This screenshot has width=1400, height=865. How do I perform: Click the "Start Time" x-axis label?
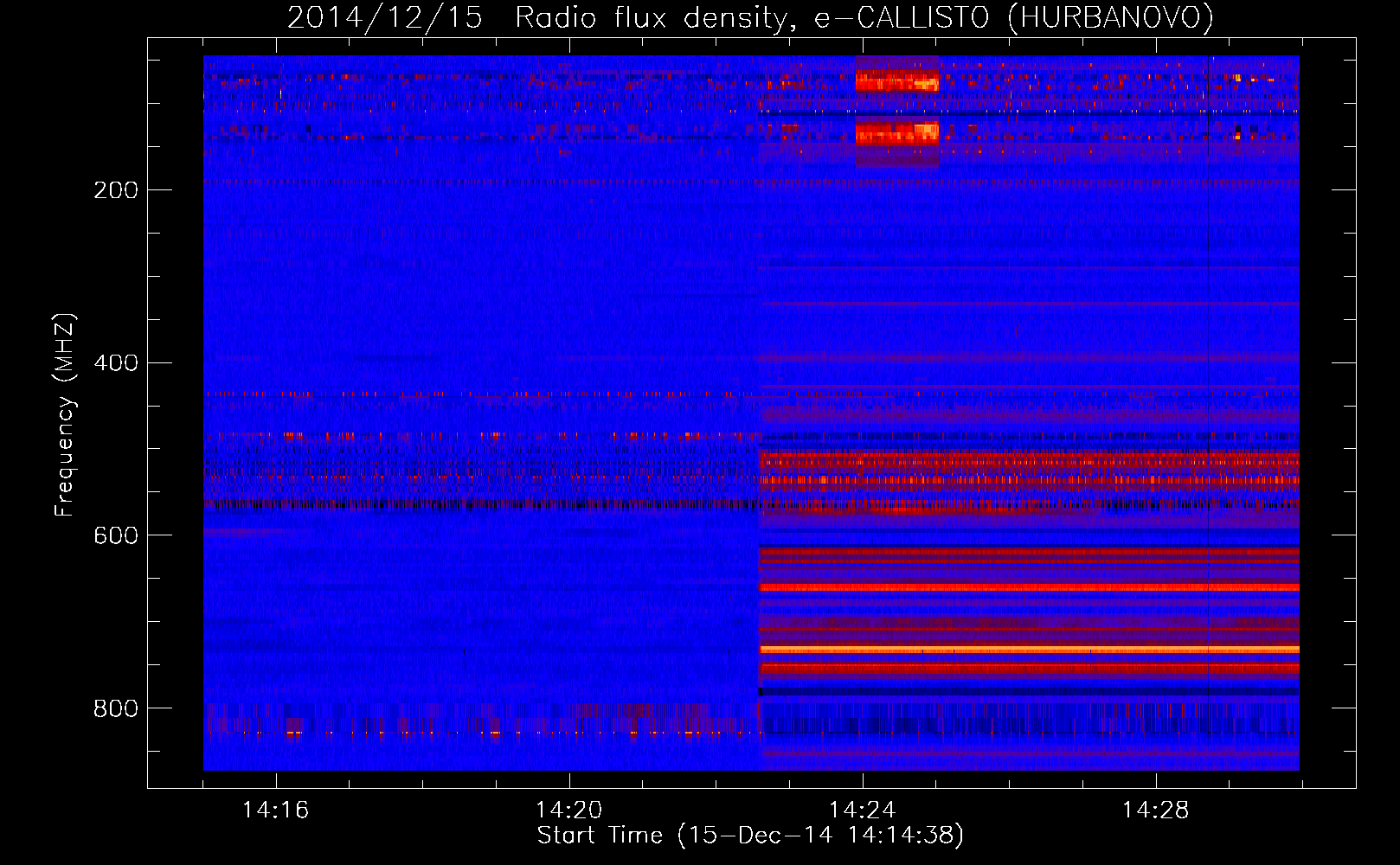[750, 835]
